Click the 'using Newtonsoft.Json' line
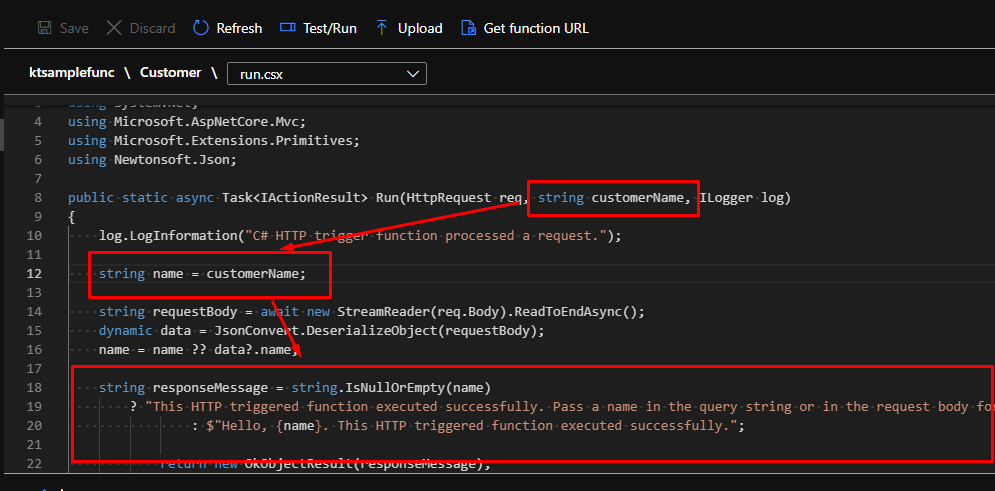Image resolution: width=995 pixels, height=491 pixels. click(x=152, y=160)
